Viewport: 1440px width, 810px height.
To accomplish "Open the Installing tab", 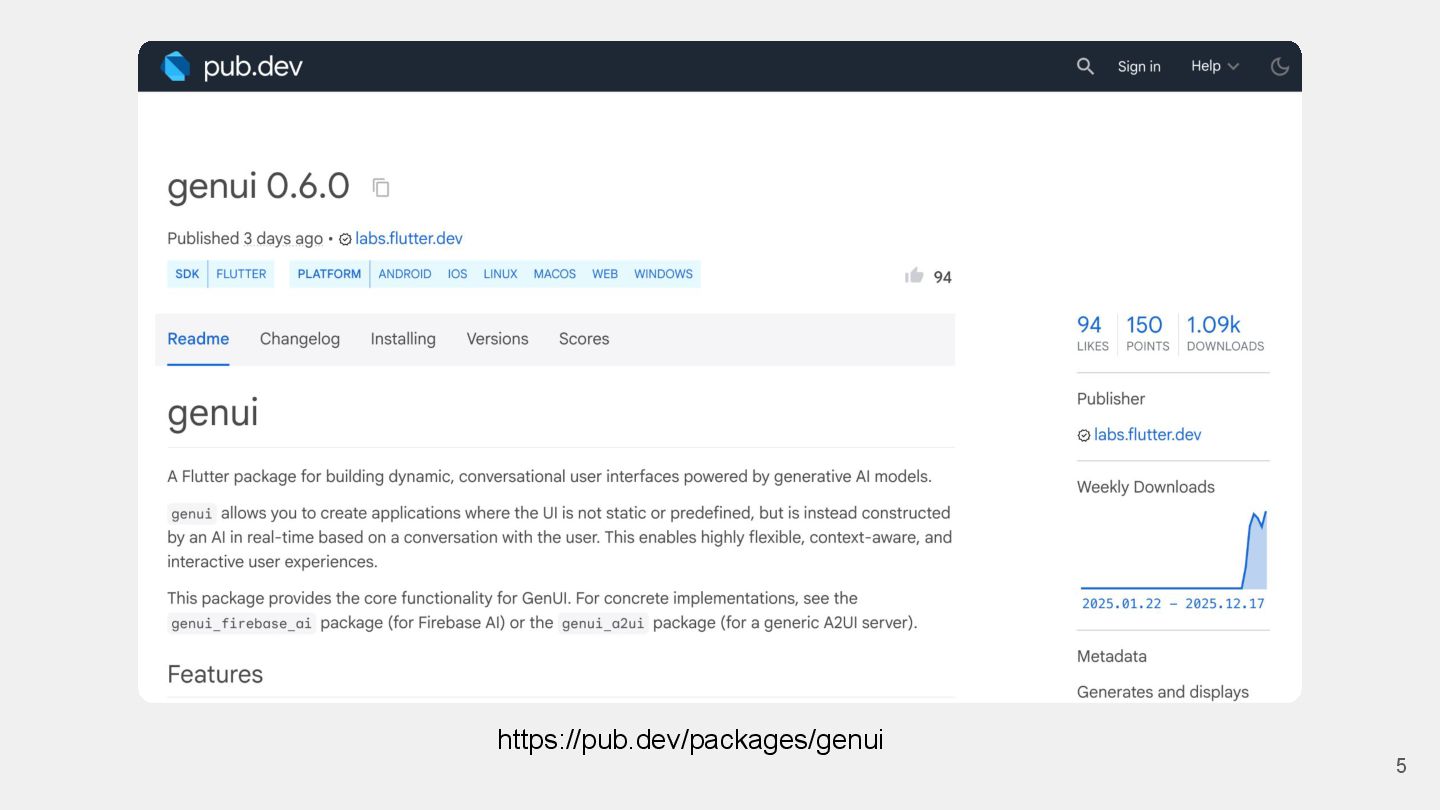I will point(403,339).
